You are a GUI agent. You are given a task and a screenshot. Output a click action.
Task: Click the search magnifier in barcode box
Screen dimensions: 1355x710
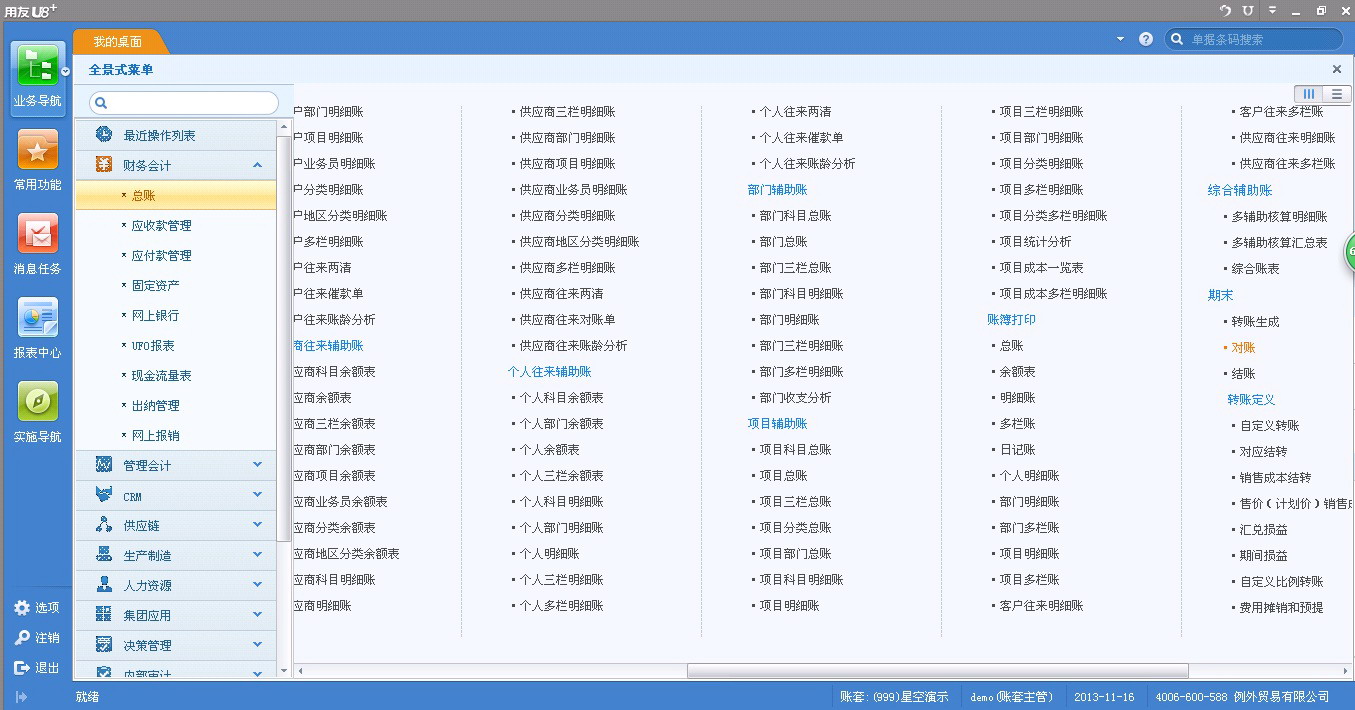pos(1177,39)
